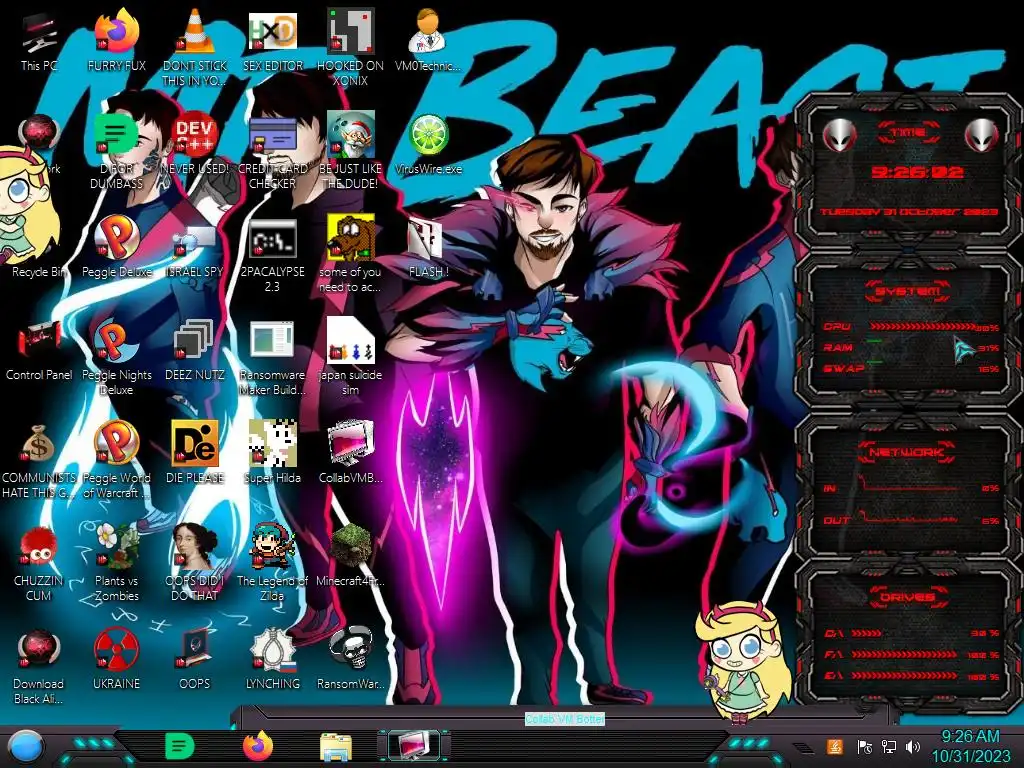Open the VLC cone desktop shortcut
Screen dimensions: 1024x768
(x=195, y=47)
